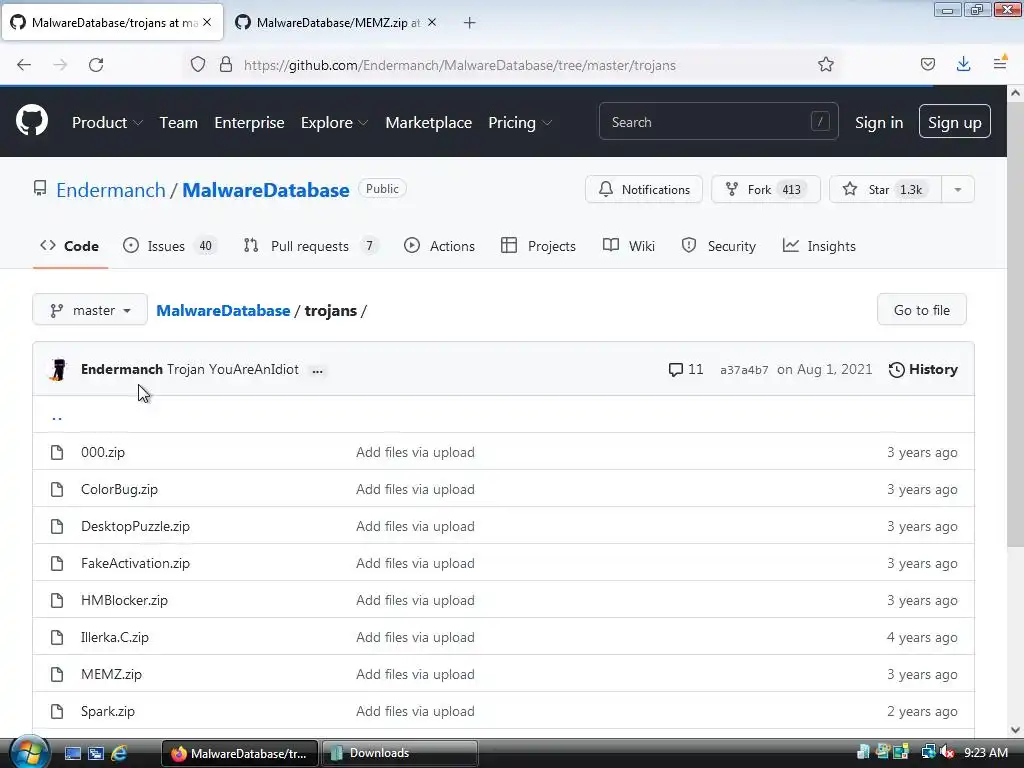Screen dimensions: 1024x768
Task: Open the 11 comments bubble icon
Action: pos(675,370)
